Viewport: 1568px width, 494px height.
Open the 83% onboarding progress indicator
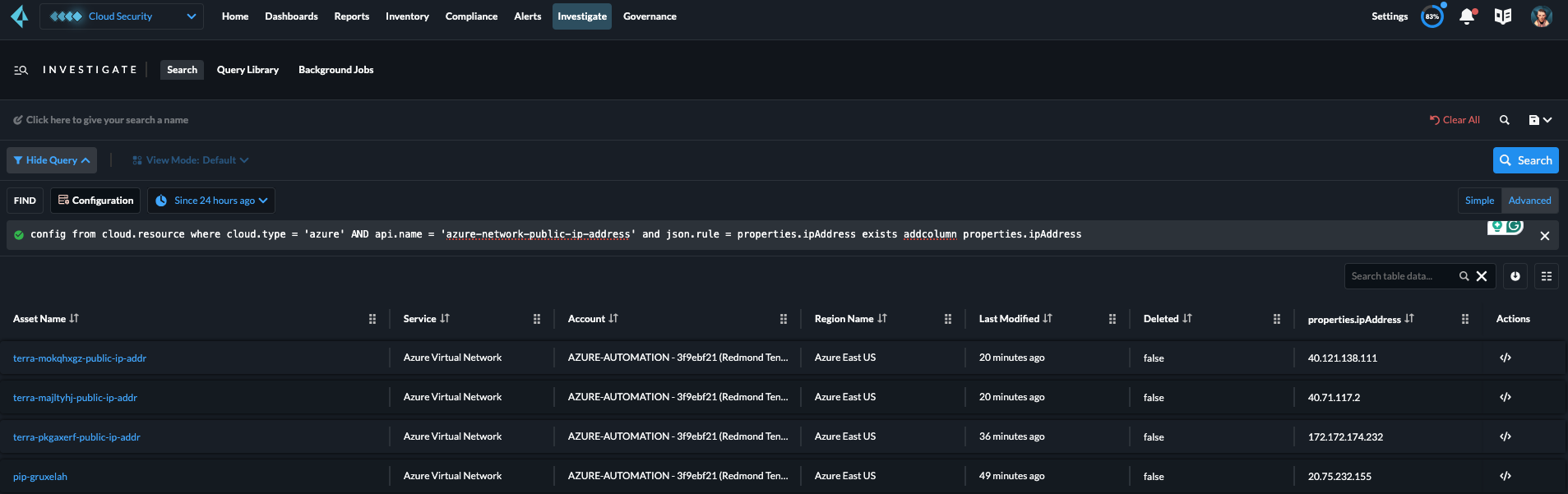click(x=1432, y=16)
